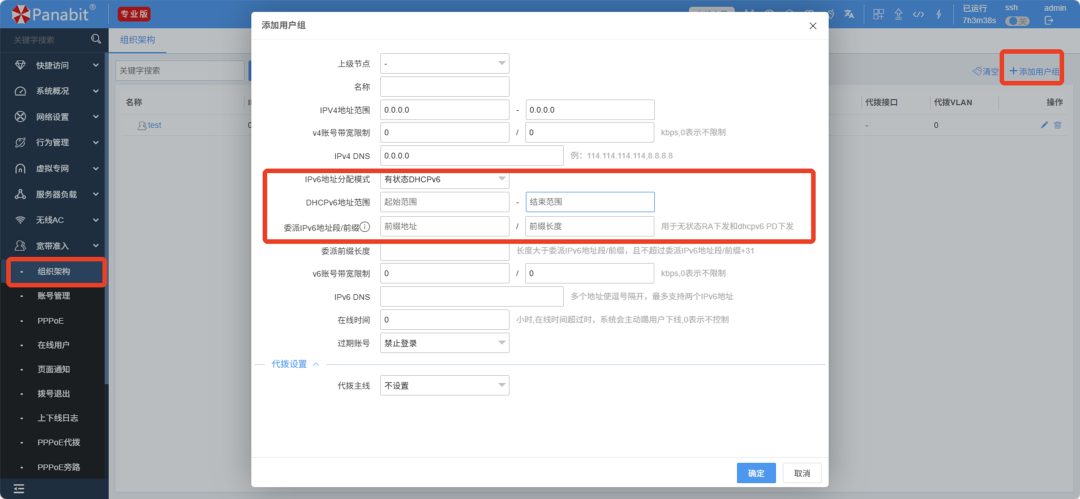
Task: Toggle the ssh switch
Action: point(1017,21)
